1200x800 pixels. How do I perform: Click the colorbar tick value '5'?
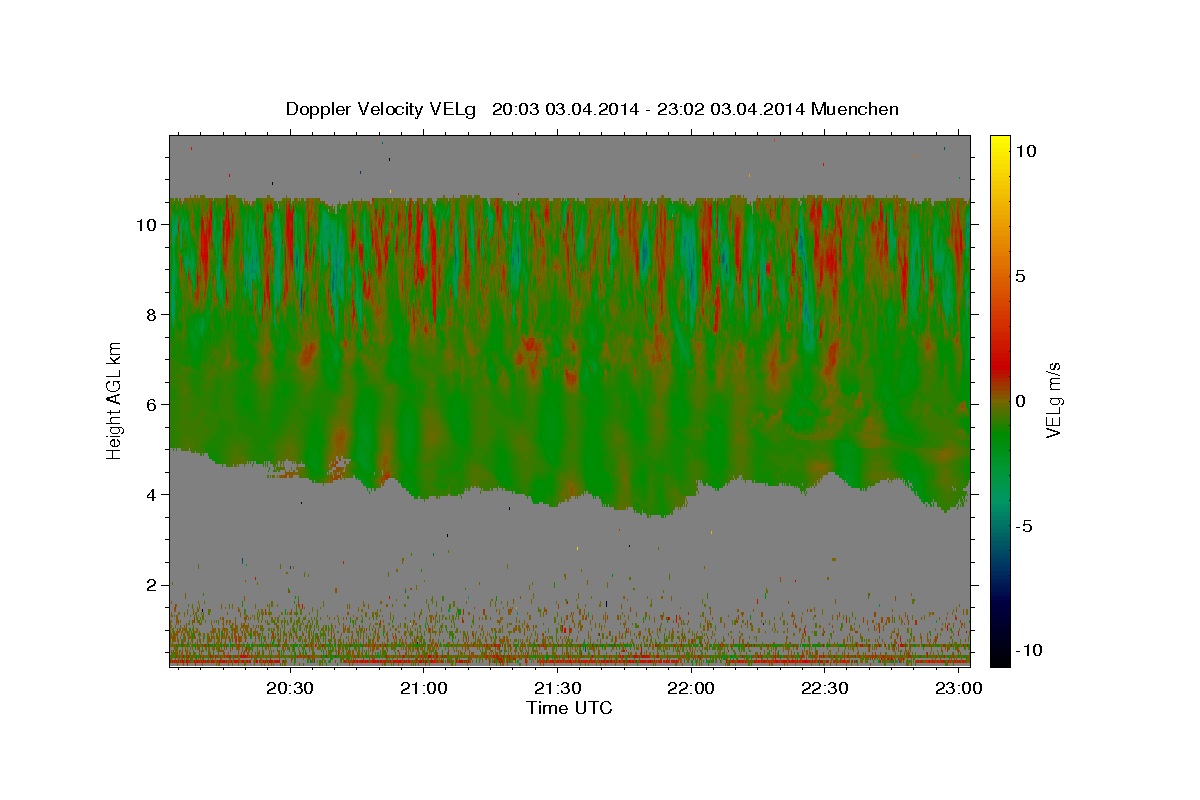click(1021, 276)
